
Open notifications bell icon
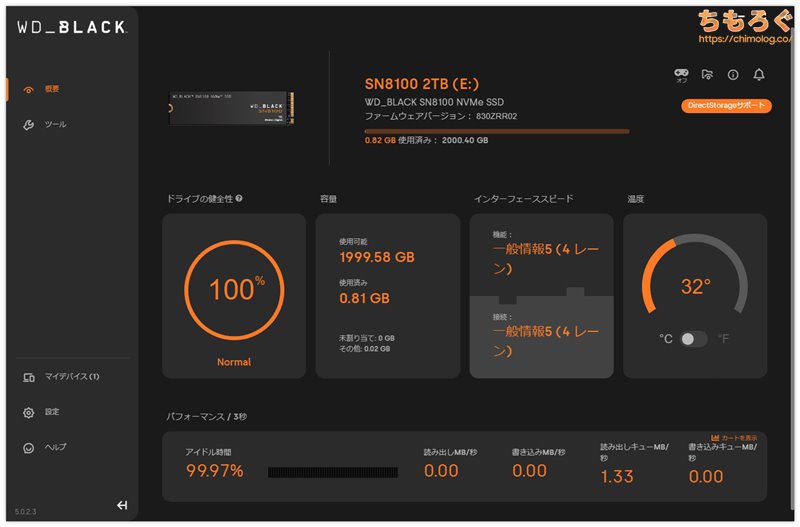click(x=759, y=75)
